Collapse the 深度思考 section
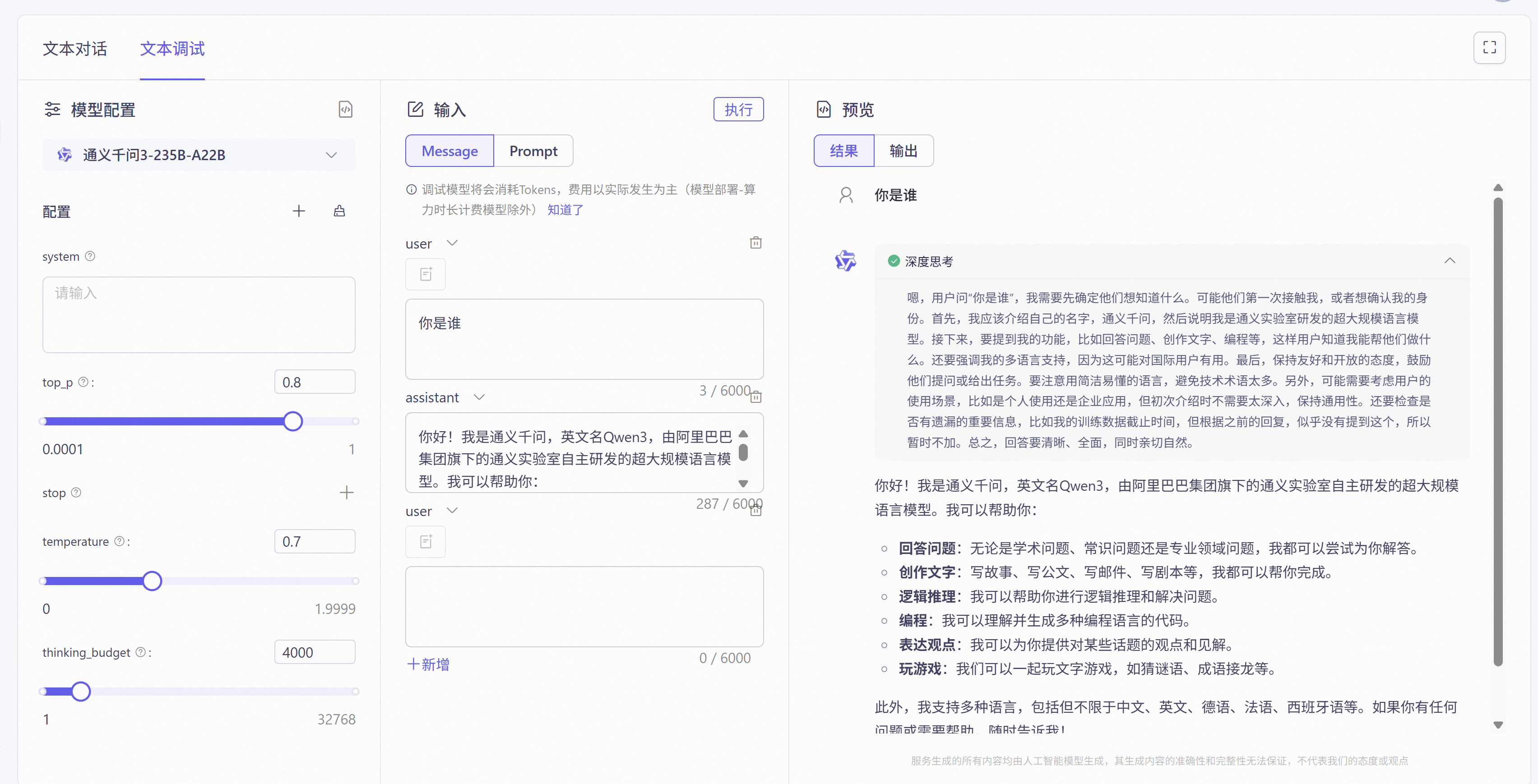1538x784 pixels. [x=1450, y=261]
